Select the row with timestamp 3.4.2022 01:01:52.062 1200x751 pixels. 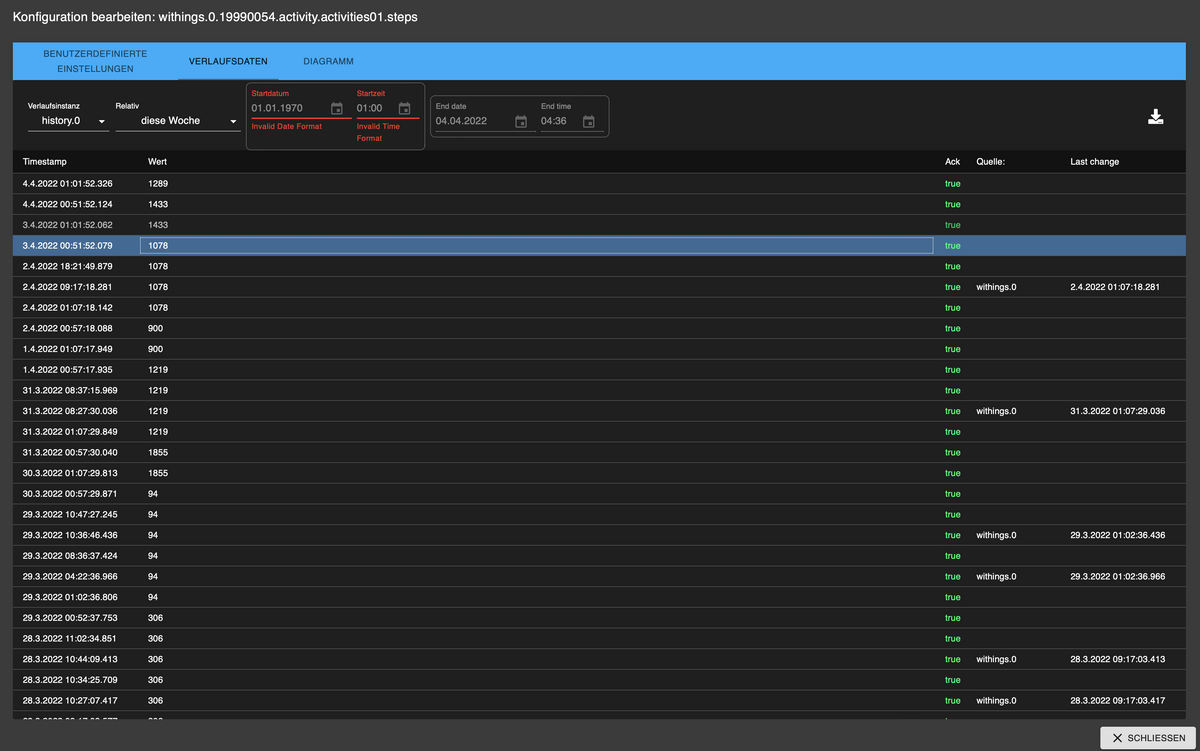click(600, 225)
